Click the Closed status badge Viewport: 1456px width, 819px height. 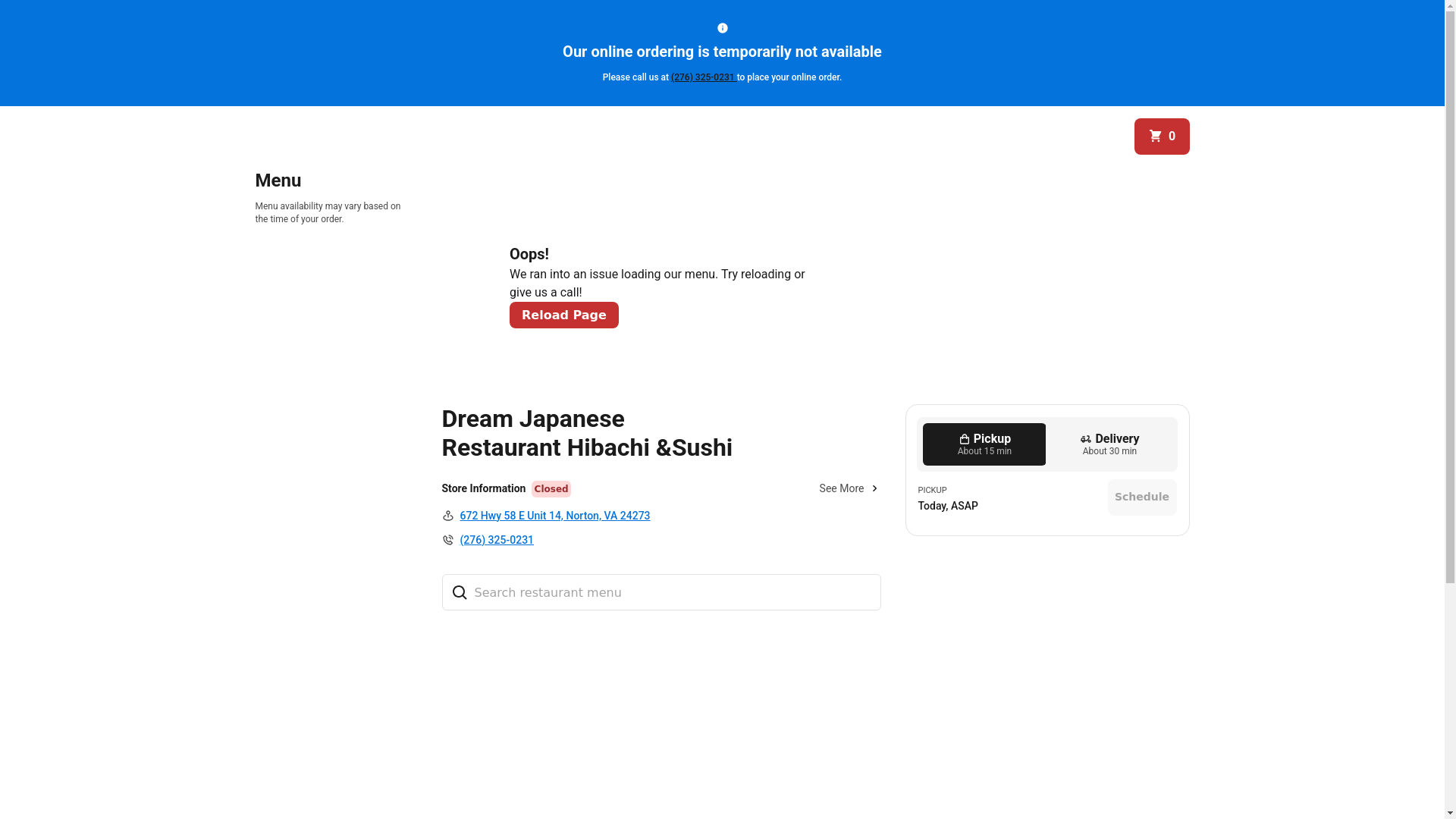pos(551,489)
